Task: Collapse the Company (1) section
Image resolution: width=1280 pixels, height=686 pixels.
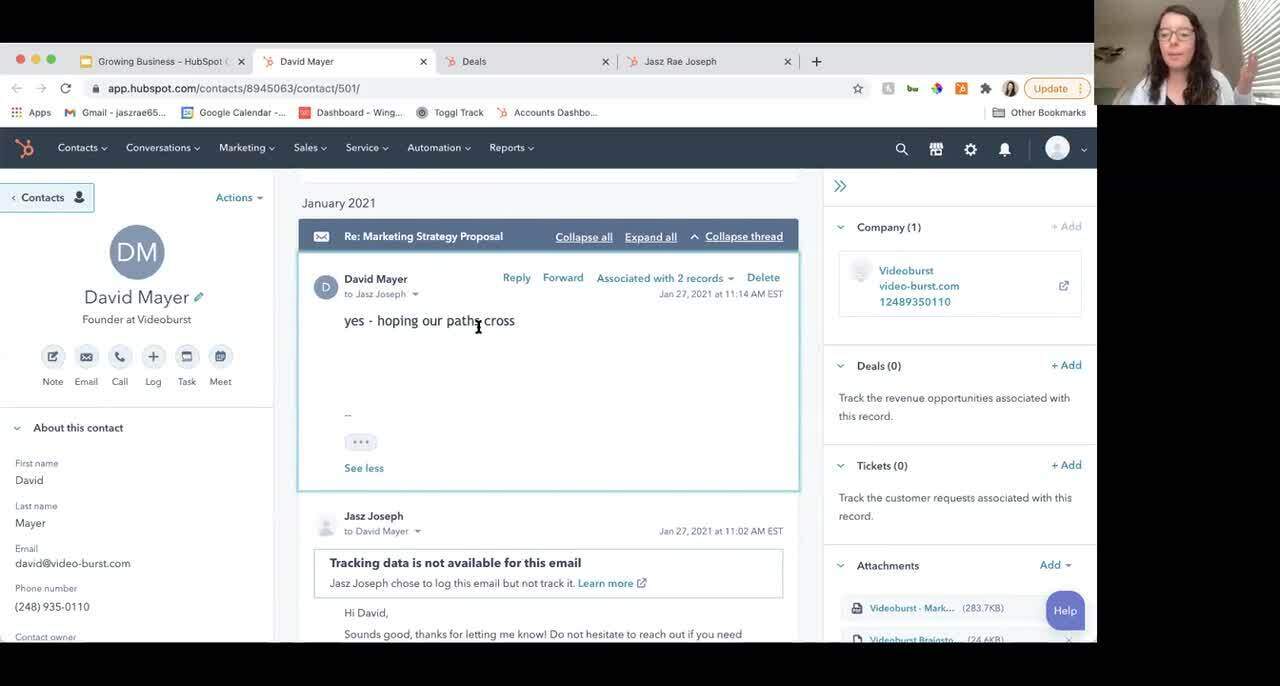Action: [x=840, y=227]
